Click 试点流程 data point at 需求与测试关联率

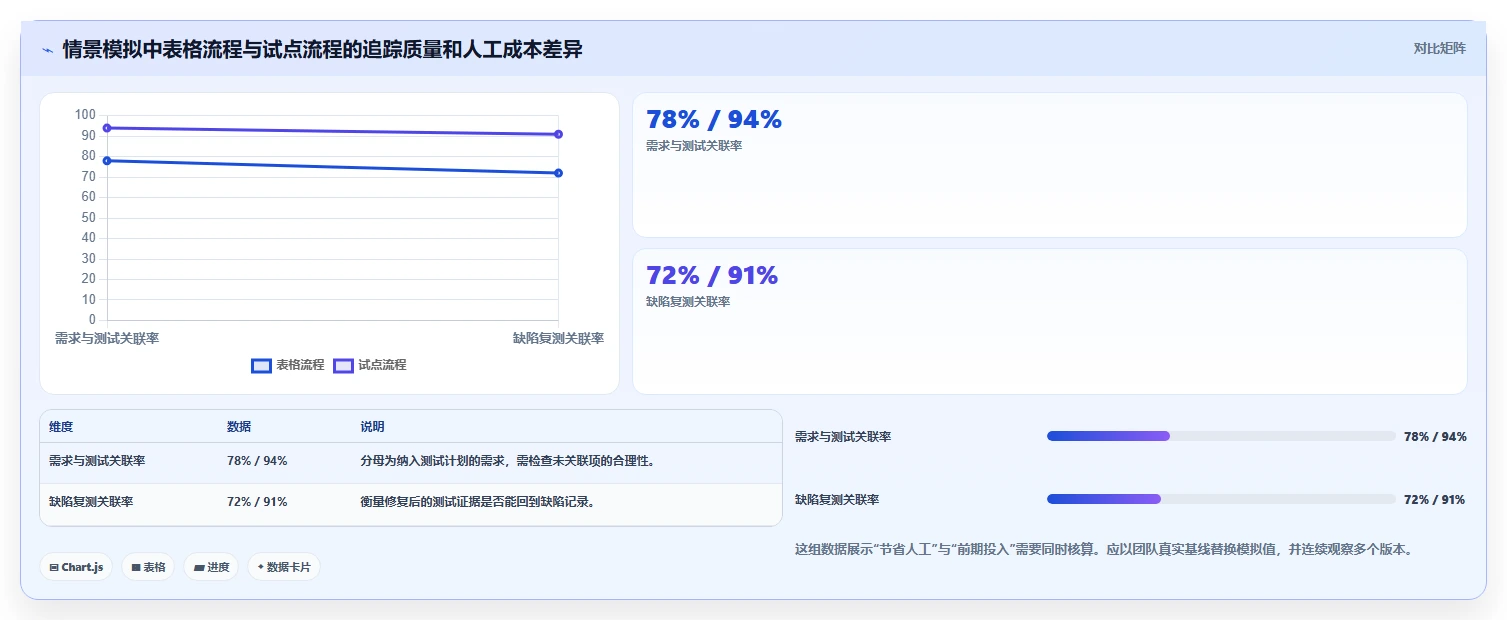tap(107, 128)
